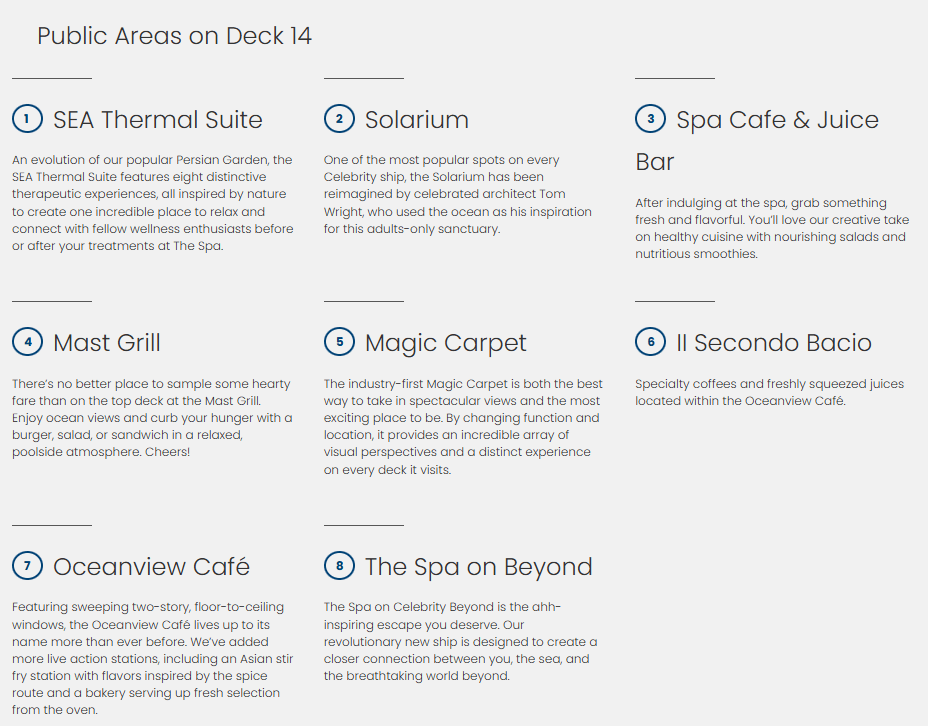Viewport: 928px width, 726px height.
Task: Click the Public Areas on Deck 14 title
Action: coord(175,36)
